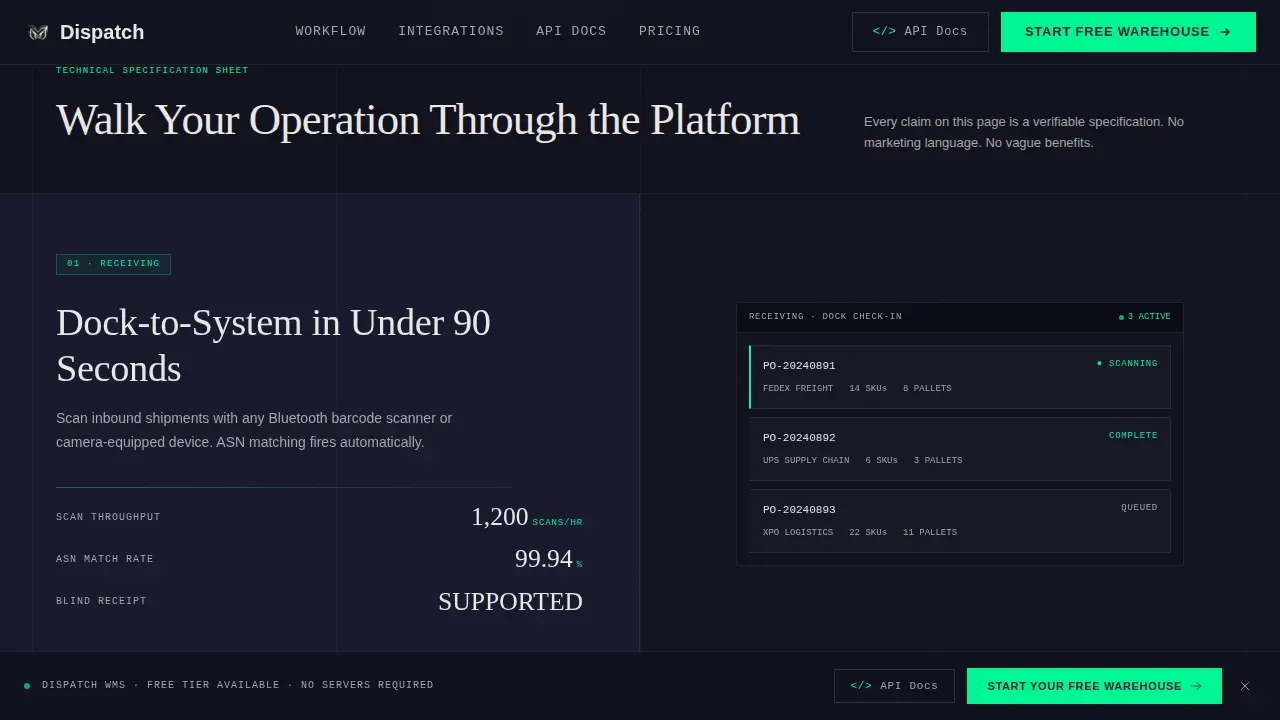Viewport: 1280px width, 720px height.
Task: Click the 3 Active indicator
Action: click(1145, 317)
